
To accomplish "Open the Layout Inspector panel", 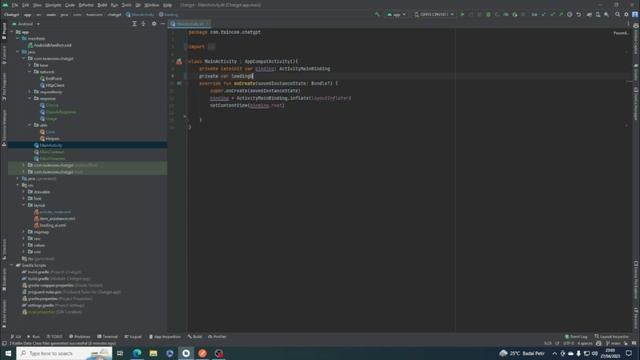I will point(612,337).
